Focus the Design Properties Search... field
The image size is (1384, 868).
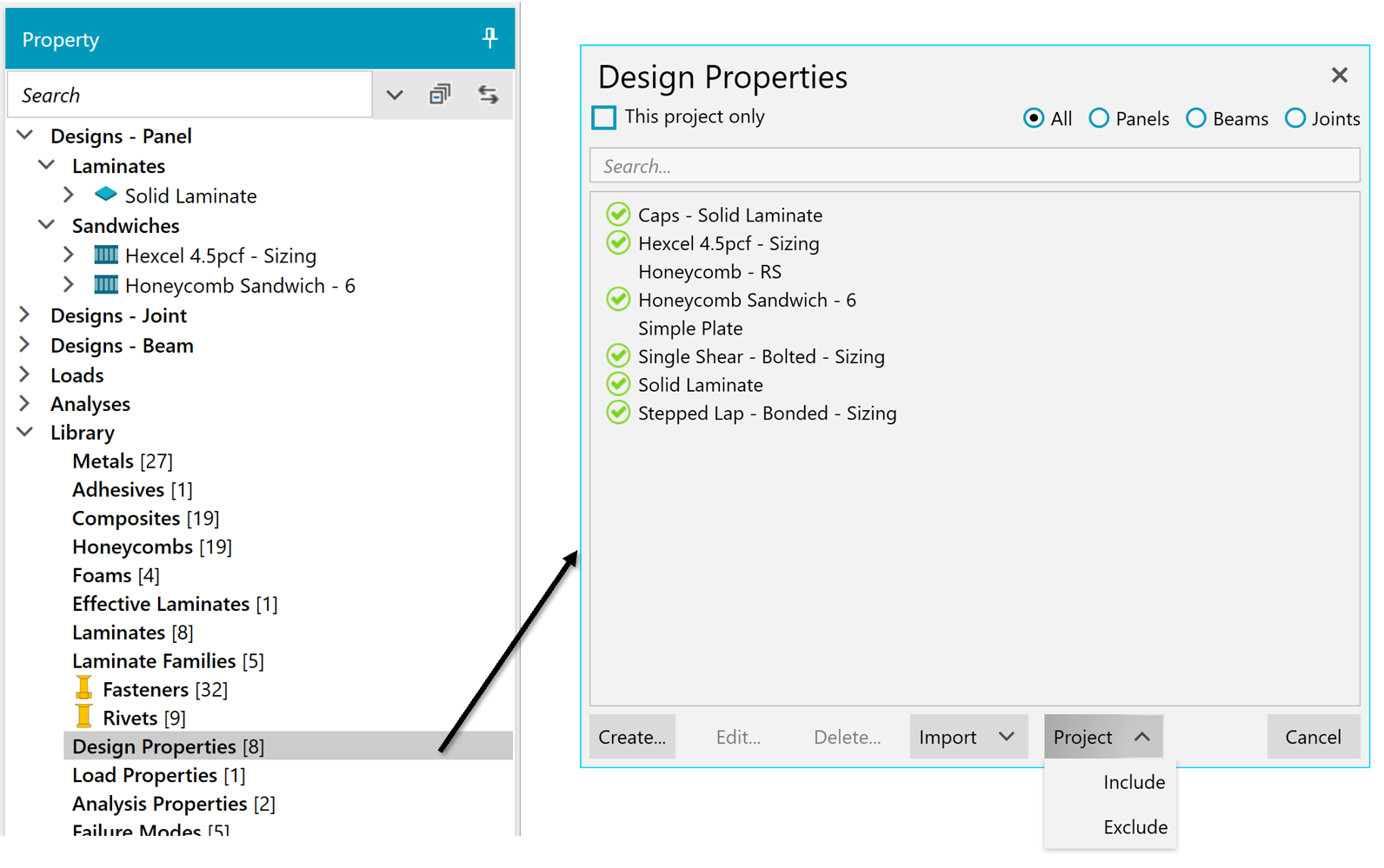pos(975,165)
